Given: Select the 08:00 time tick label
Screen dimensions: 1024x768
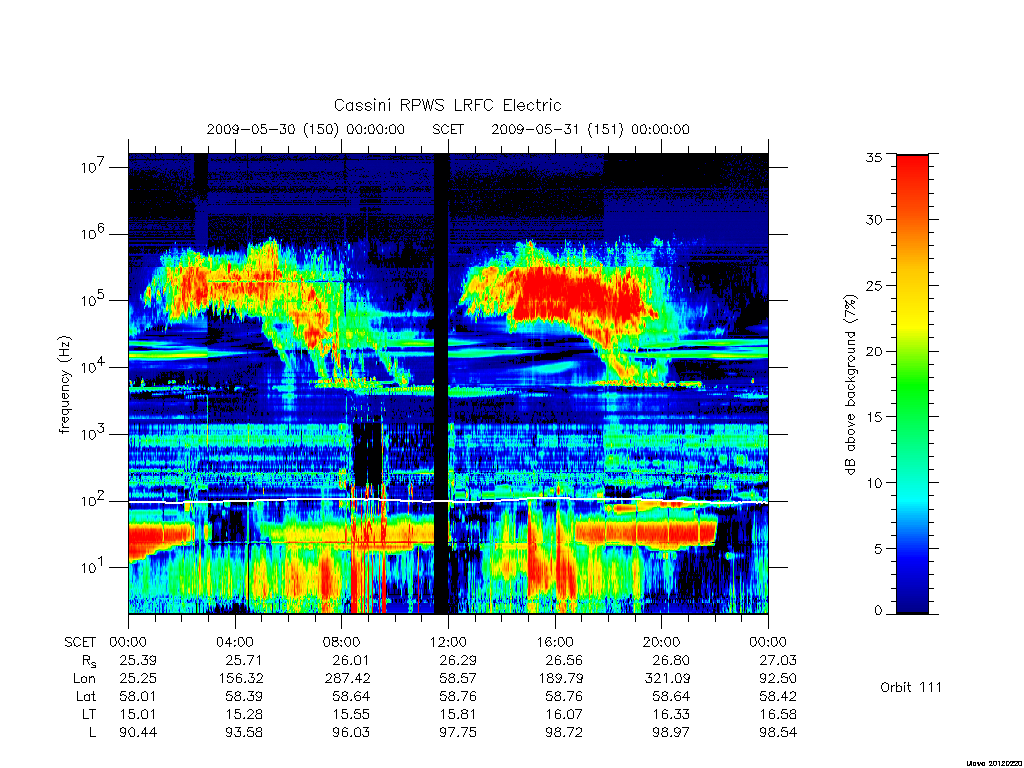Looking at the screenshot, I should [342, 642].
